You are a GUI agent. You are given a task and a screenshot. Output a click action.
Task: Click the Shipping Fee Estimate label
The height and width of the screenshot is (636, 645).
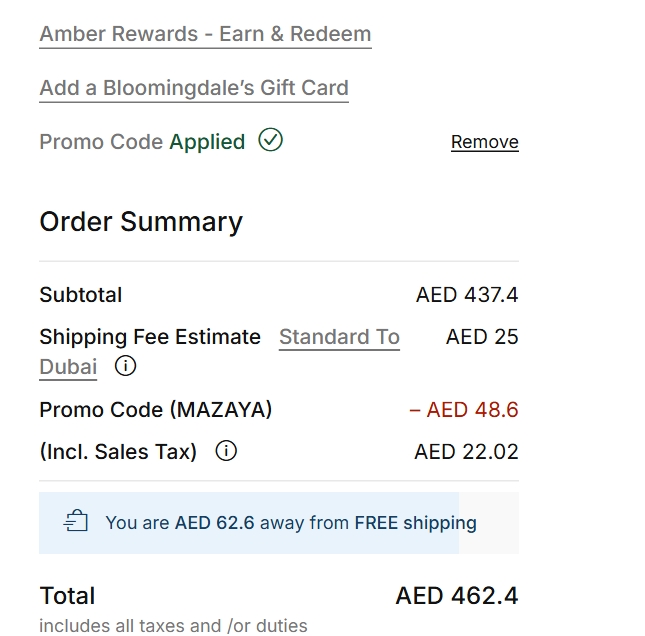[x=150, y=337]
